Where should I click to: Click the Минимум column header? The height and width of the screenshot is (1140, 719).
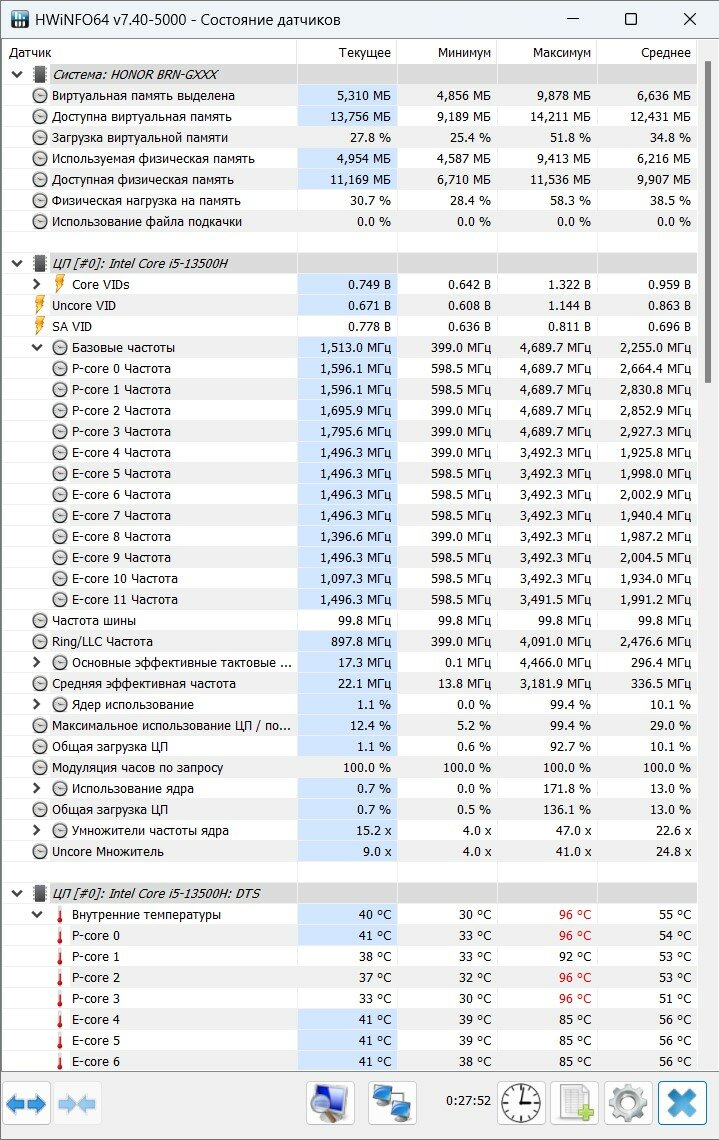pos(447,52)
